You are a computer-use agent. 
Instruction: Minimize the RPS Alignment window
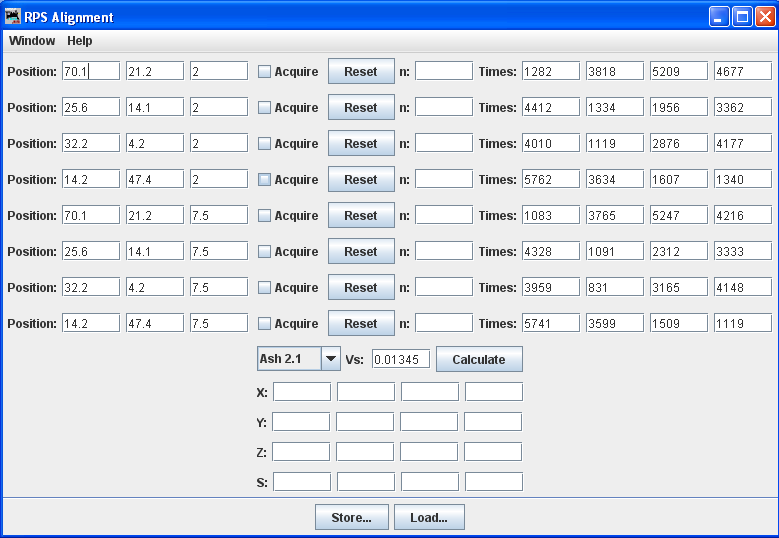point(720,16)
